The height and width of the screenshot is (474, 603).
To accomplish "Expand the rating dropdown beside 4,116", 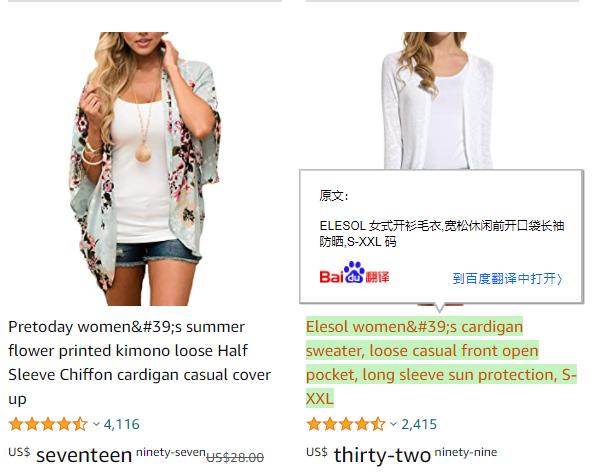I will [96, 424].
